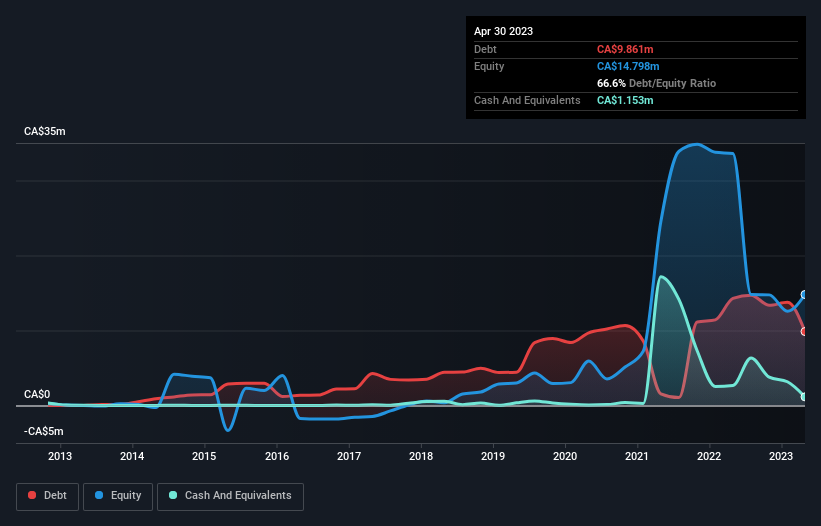Screen dimensions: 821x526
Task: Click the 2014 x-axis label
Action: coord(132,456)
